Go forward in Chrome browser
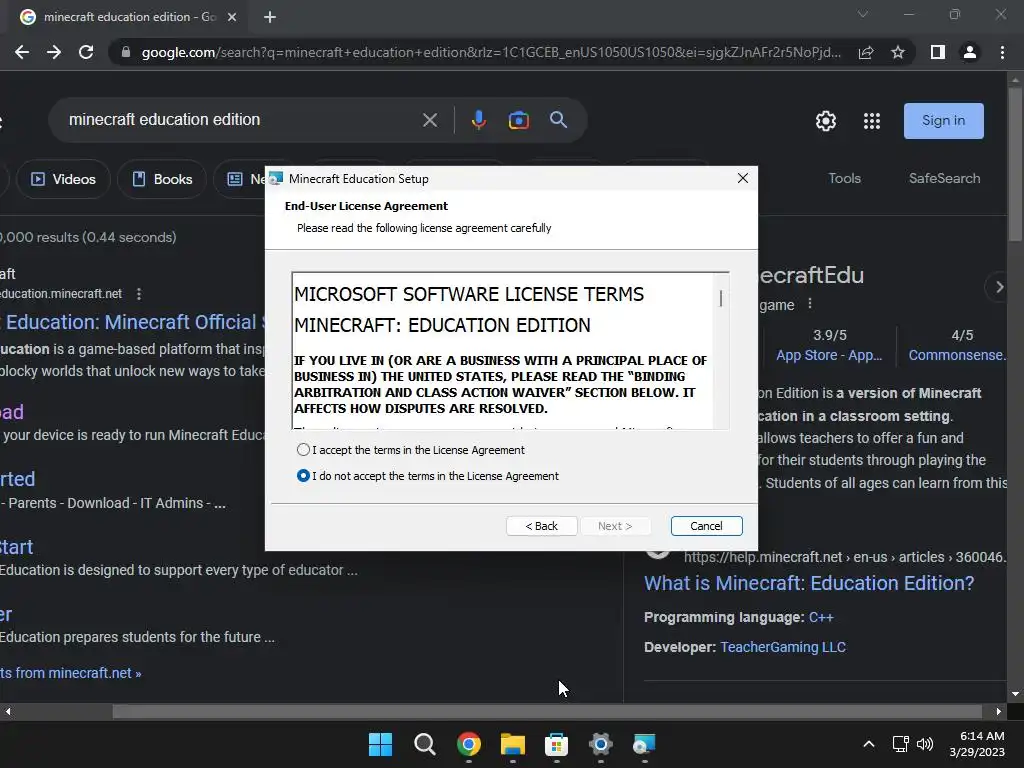This screenshot has width=1024, height=768. click(54, 52)
